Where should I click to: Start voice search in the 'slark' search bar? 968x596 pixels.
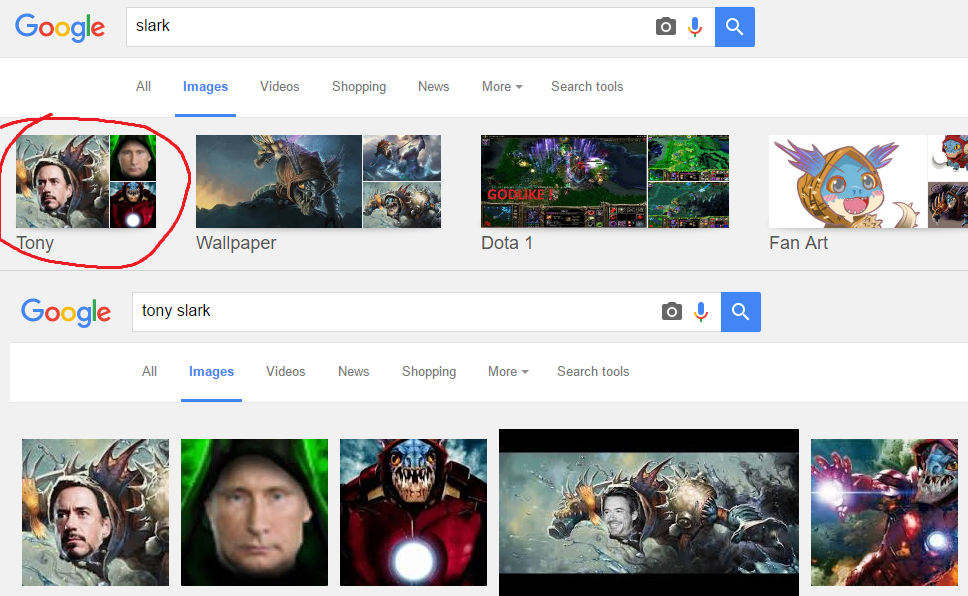click(x=695, y=27)
